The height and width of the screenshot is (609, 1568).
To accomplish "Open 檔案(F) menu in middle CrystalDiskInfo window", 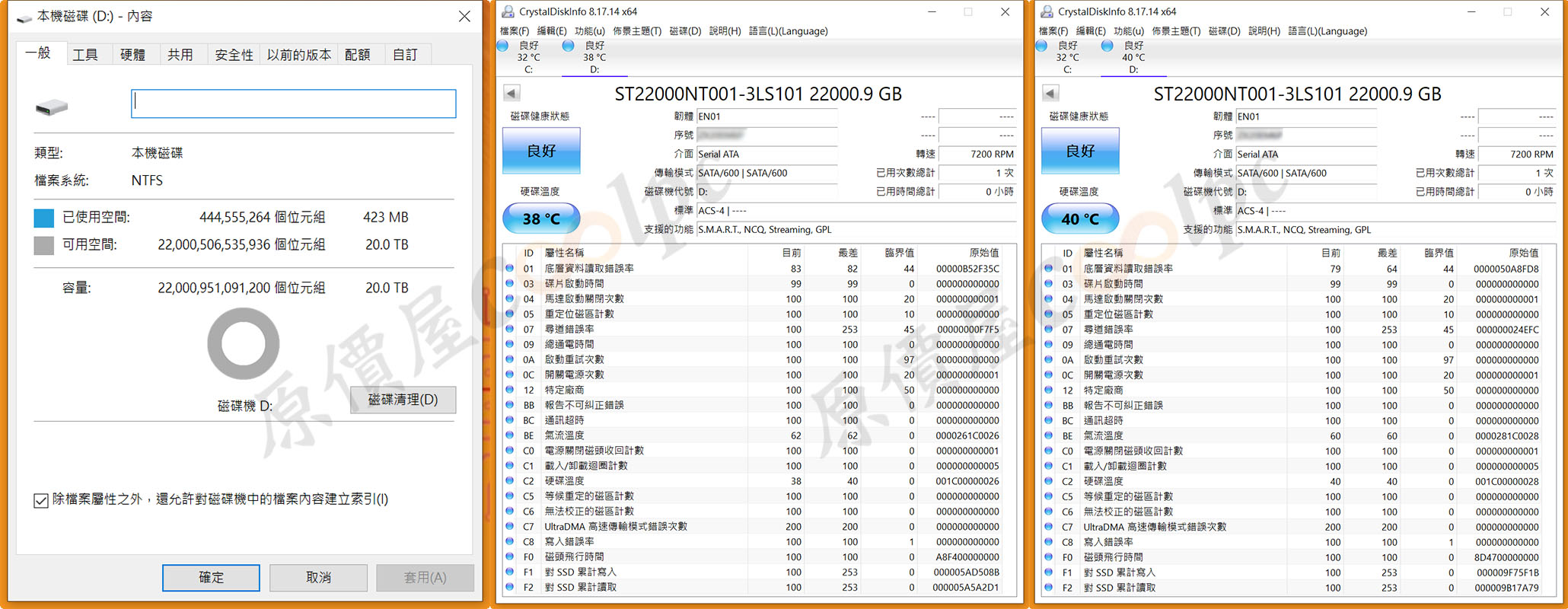I will click(515, 31).
